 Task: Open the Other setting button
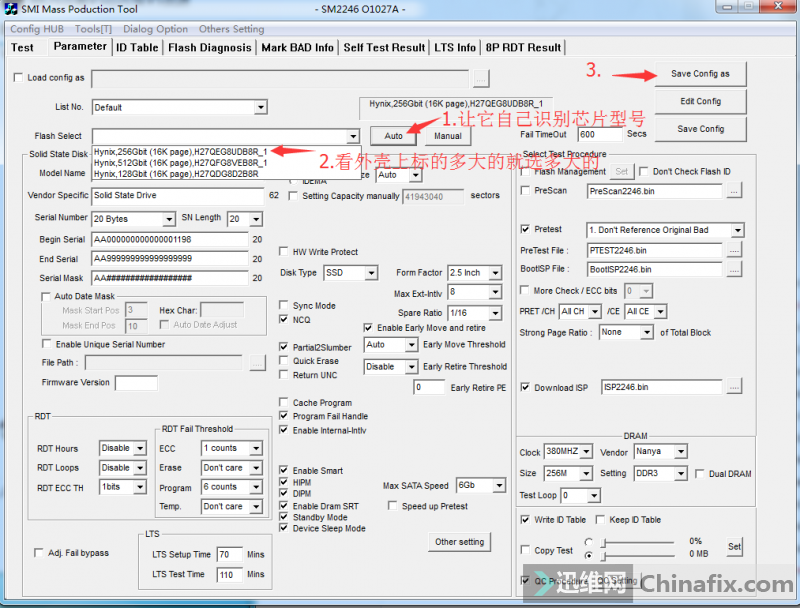(459, 542)
